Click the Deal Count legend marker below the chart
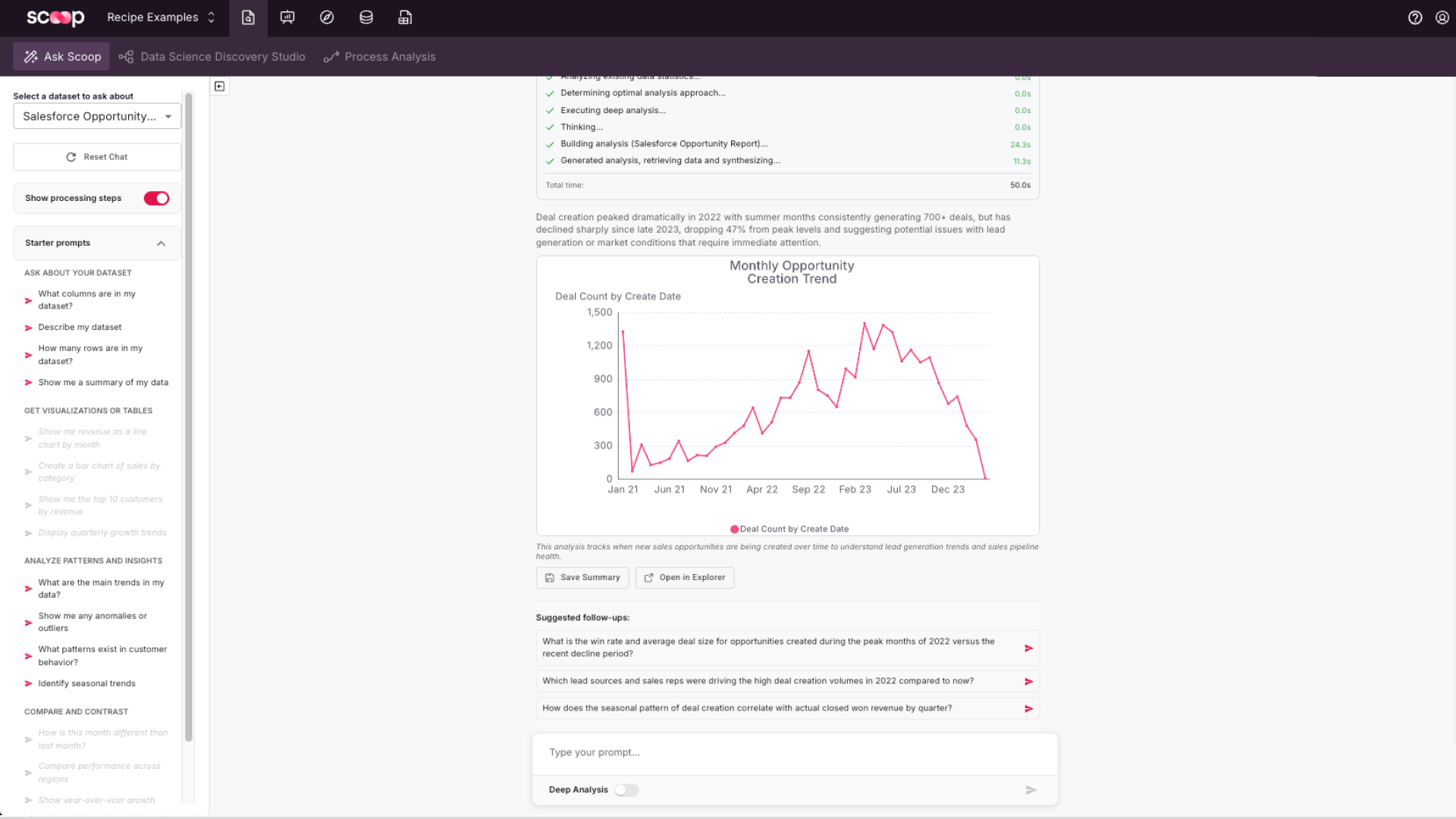The width and height of the screenshot is (1456, 819). (x=734, y=529)
